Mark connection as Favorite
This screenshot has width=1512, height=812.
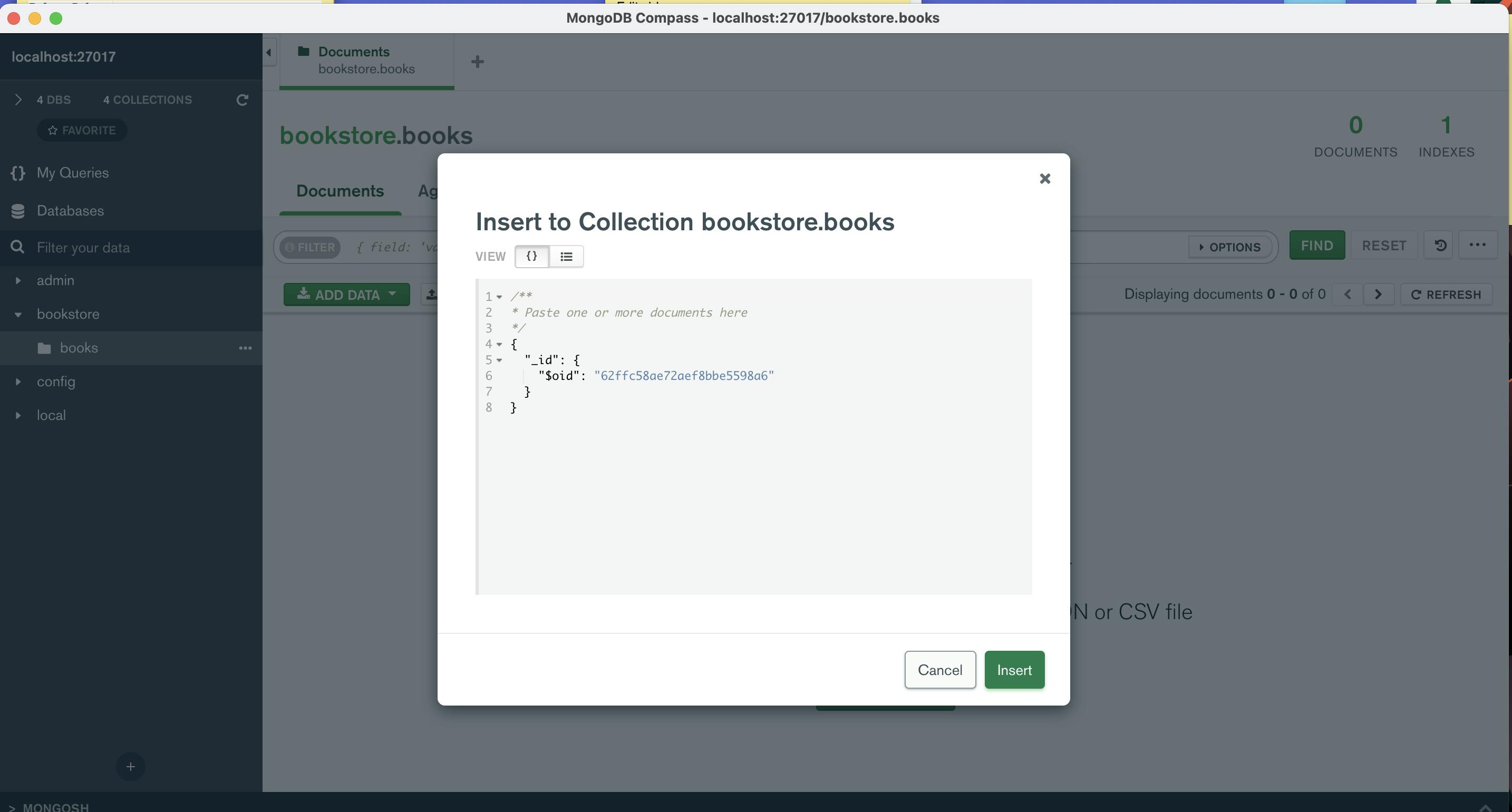[82, 130]
